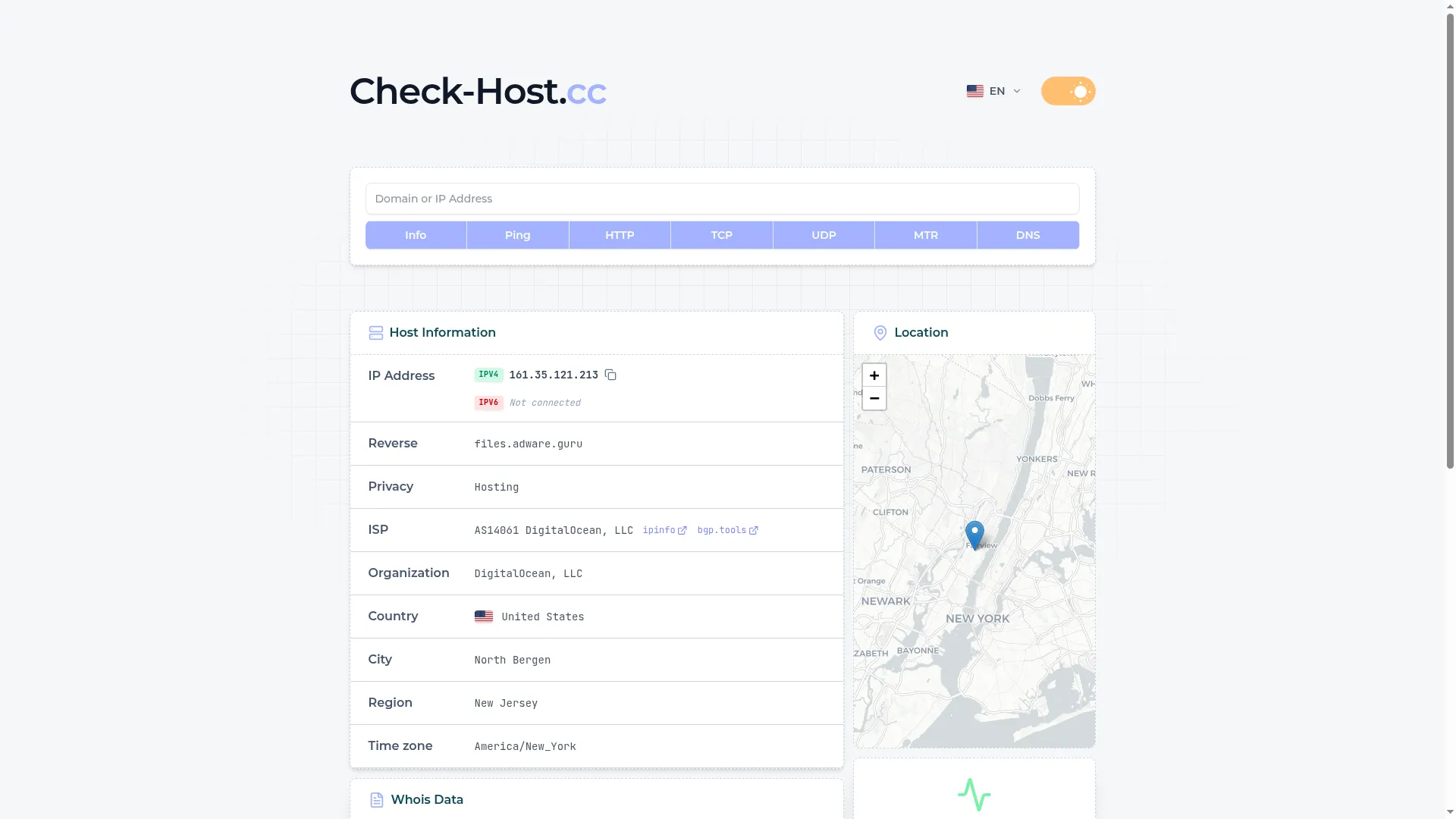The height and width of the screenshot is (819, 1456).
Task: Click the Whois Data document icon
Action: click(x=376, y=800)
